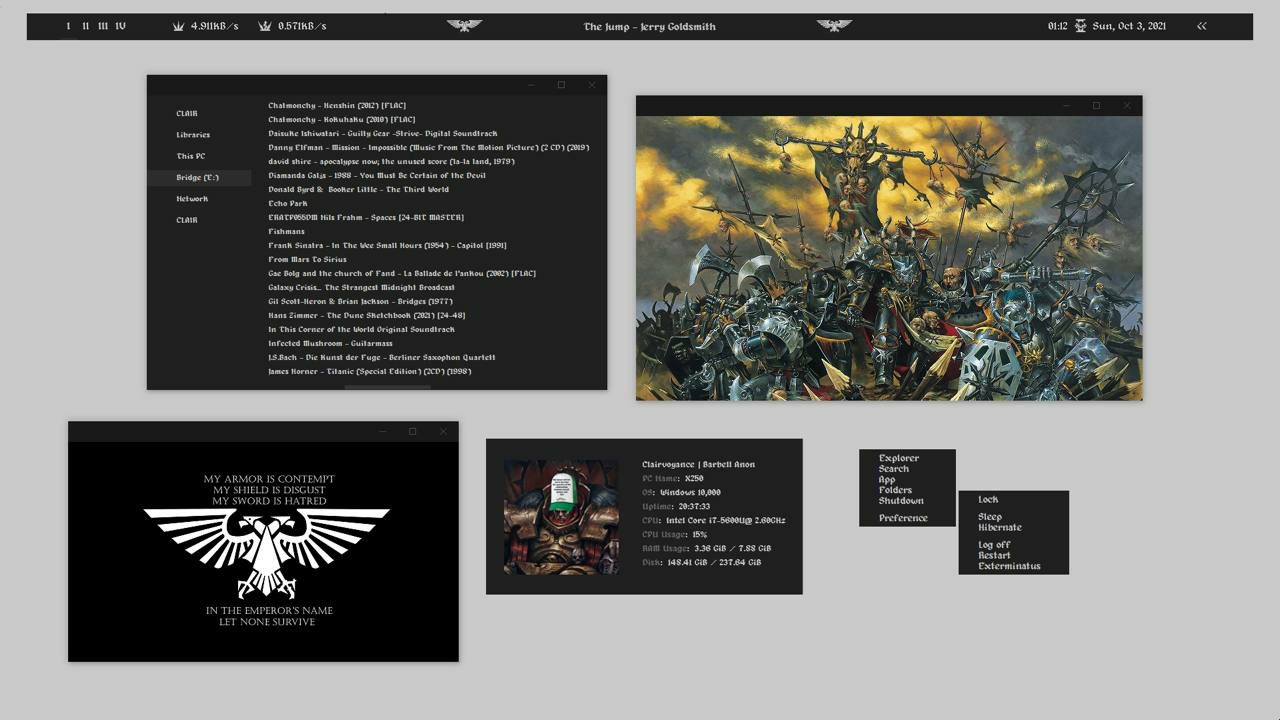
Task: Open Network in the explorer sidebar
Action: coord(192,199)
